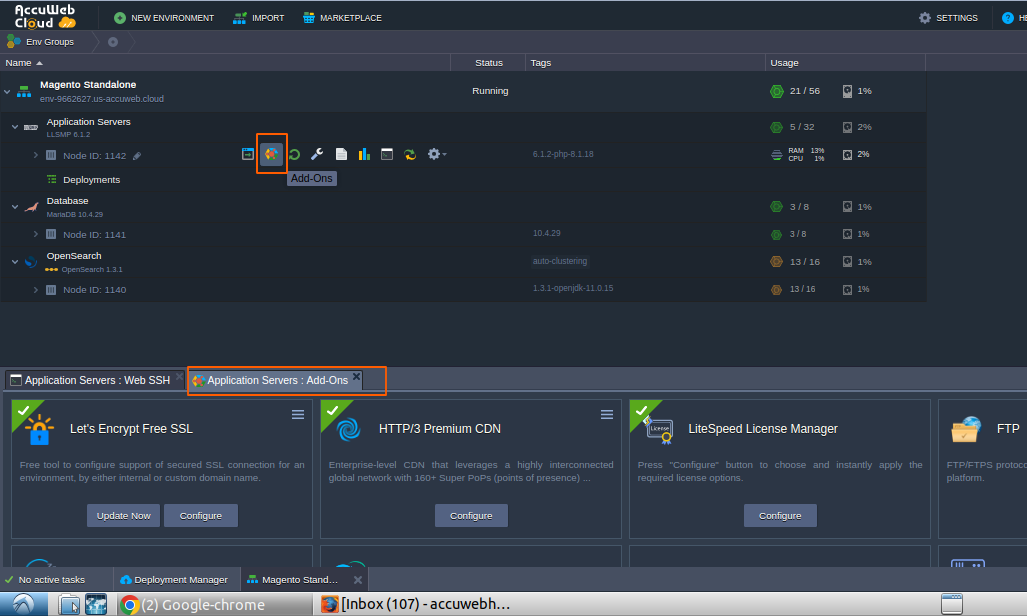Open the Log file icon for Node 1142
This screenshot has width=1027, height=616.
341,154
